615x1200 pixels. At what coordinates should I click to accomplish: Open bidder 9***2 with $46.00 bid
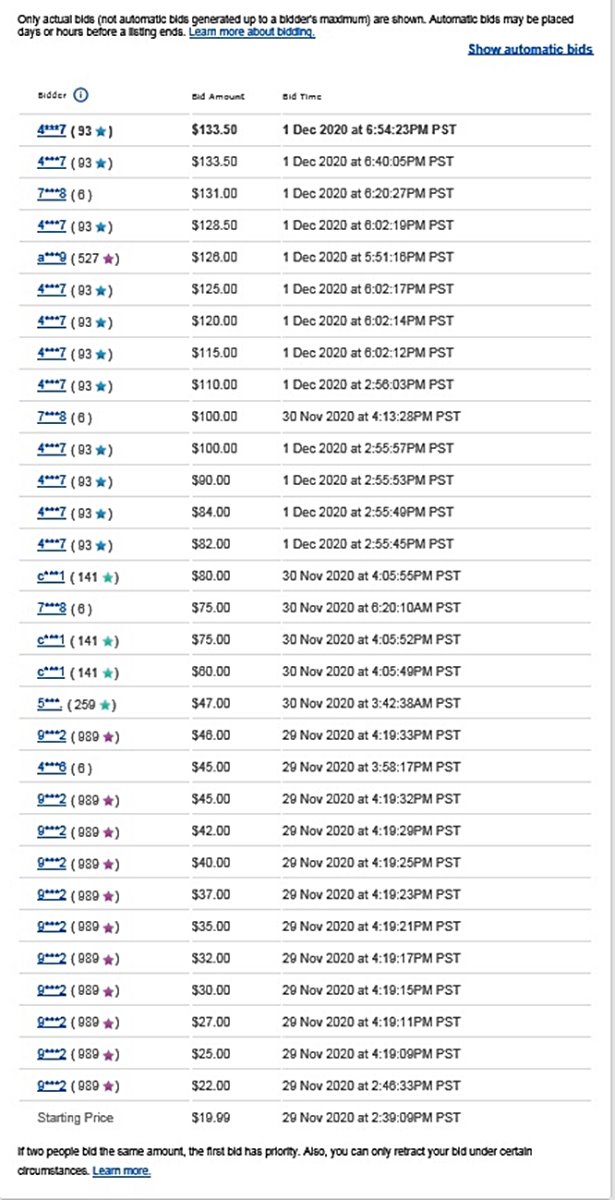point(50,735)
